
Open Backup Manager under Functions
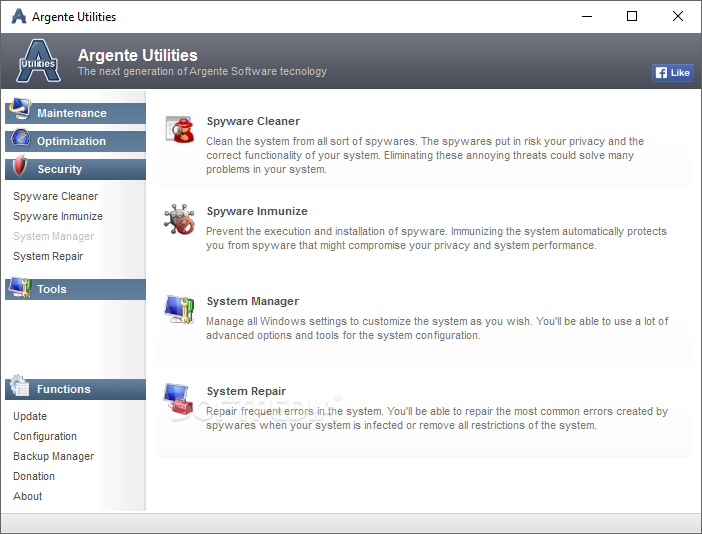point(53,456)
